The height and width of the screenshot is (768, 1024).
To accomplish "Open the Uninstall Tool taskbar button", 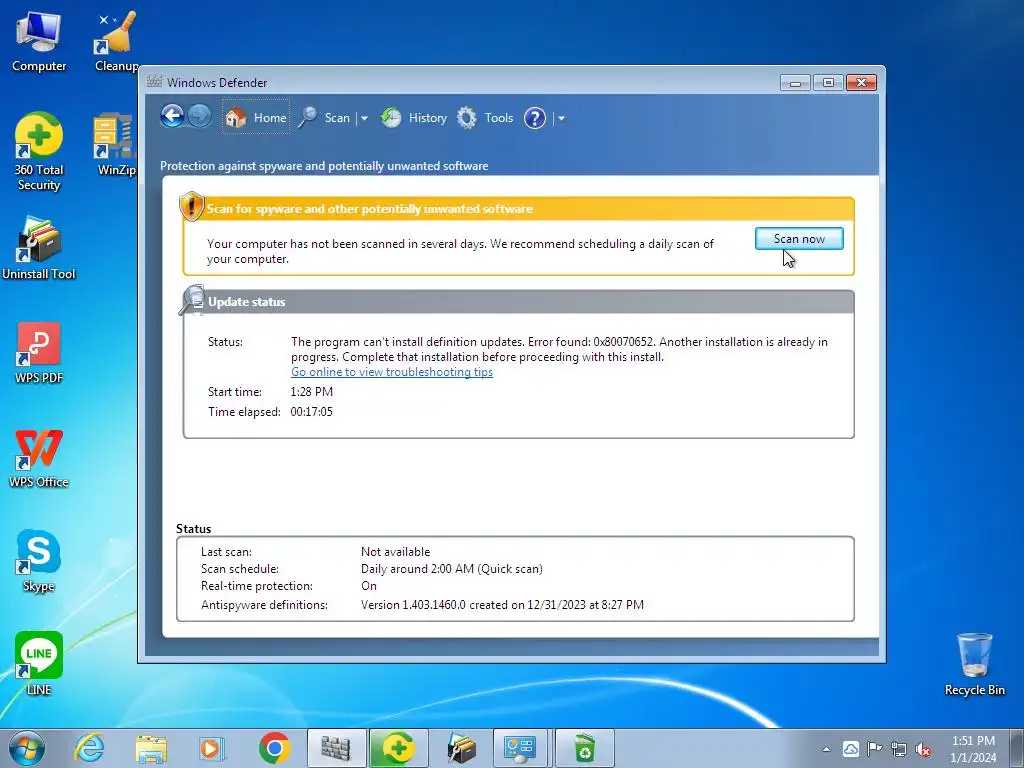I will coord(460,748).
